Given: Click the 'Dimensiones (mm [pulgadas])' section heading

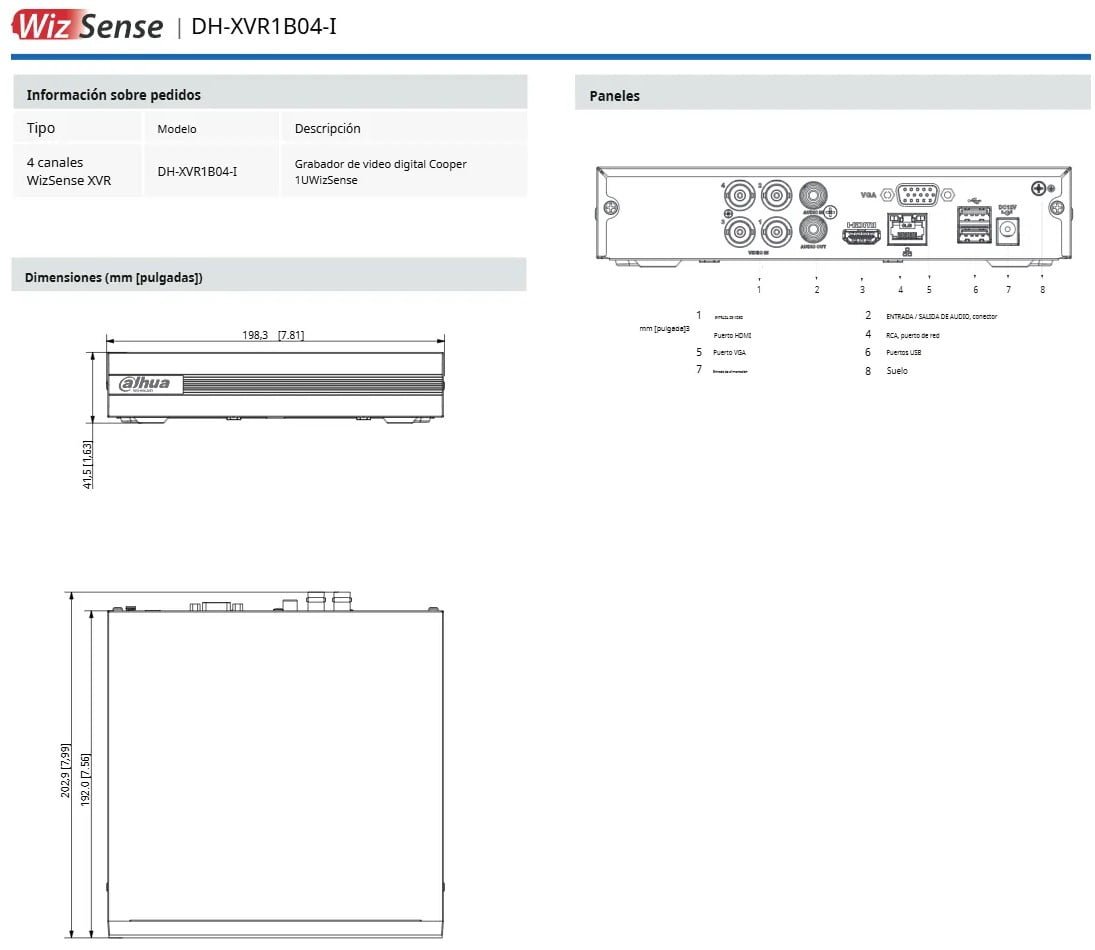Looking at the screenshot, I should 114,277.
